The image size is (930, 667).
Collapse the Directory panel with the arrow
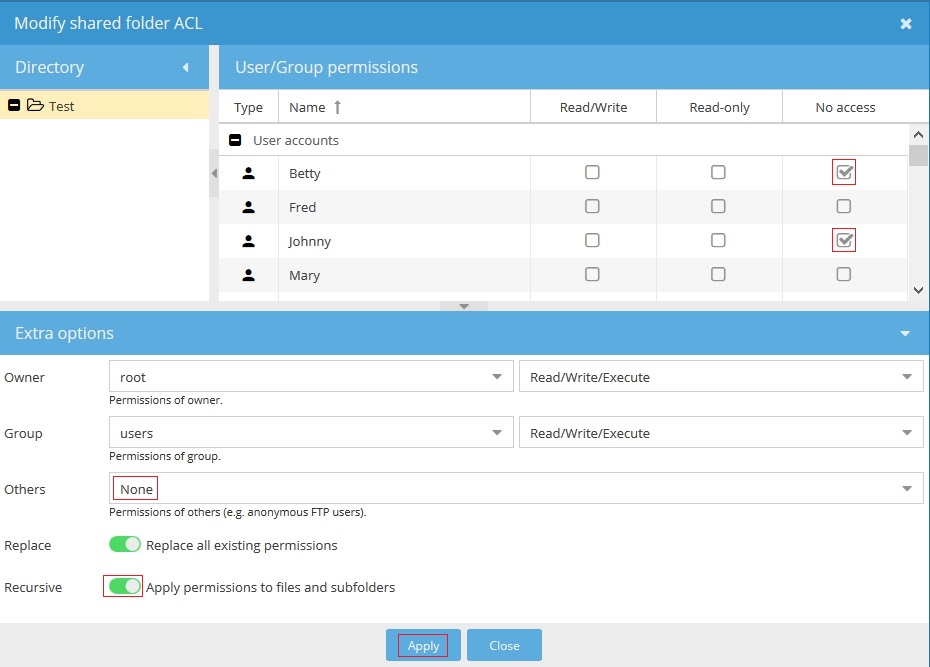pos(185,68)
